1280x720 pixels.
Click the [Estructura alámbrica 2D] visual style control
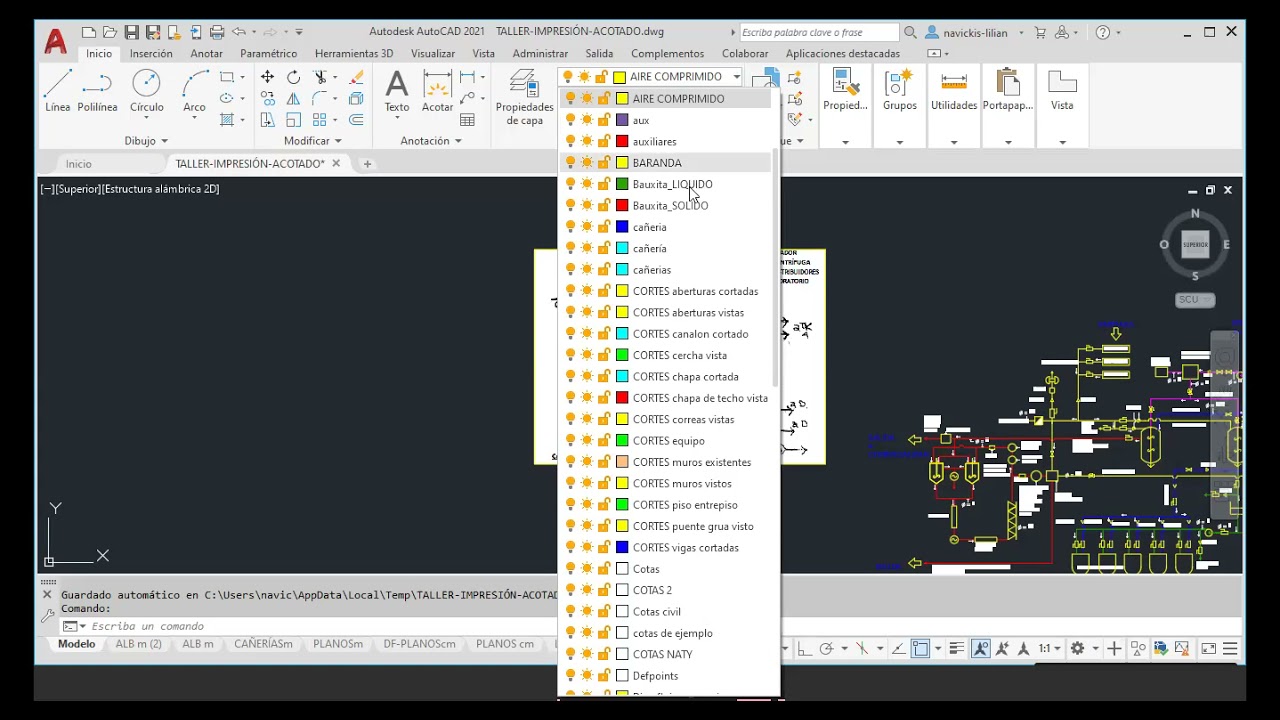[161, 189]
